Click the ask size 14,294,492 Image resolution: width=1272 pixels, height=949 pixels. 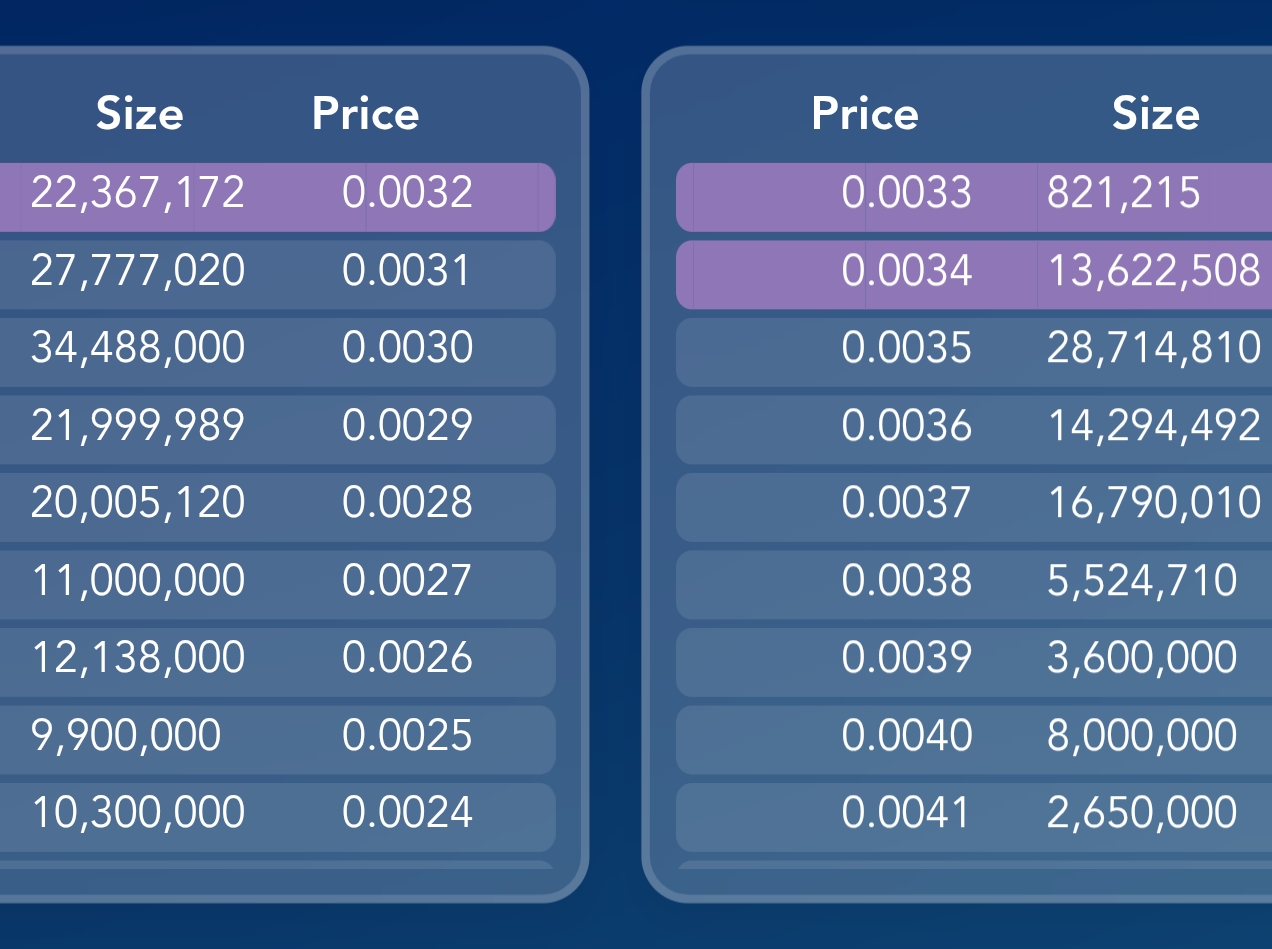(x=1154, y=425)
